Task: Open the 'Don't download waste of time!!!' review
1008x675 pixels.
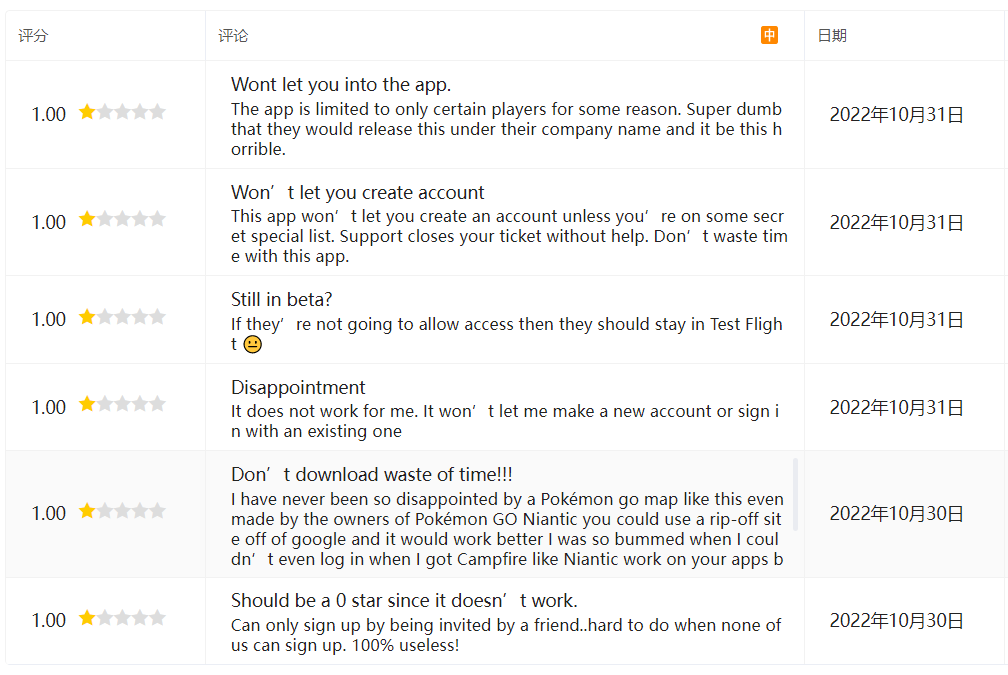Action: [371, 475]
